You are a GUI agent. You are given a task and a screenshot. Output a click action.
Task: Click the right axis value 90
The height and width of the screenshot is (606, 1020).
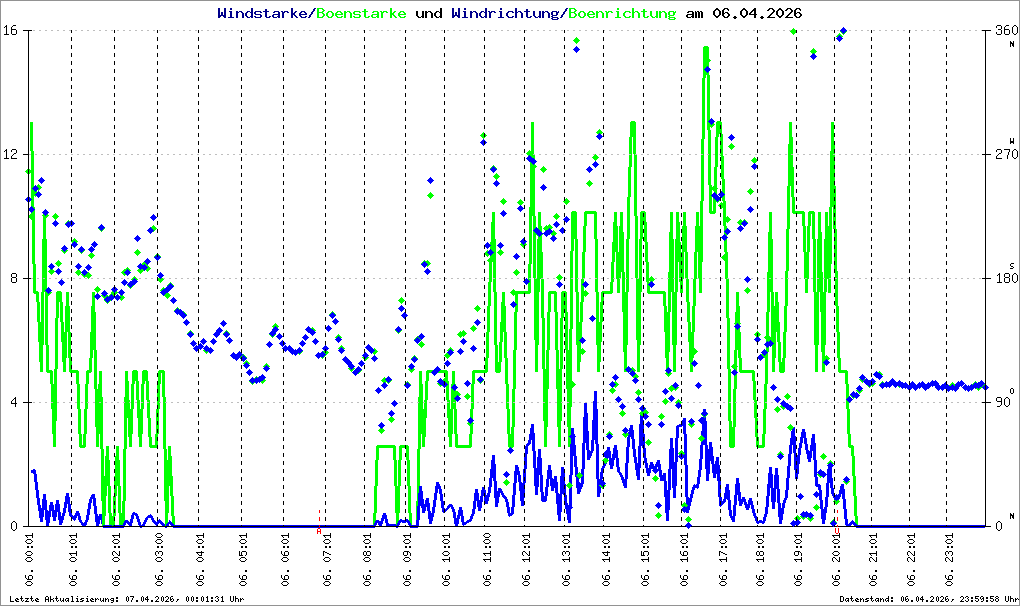(x=1003, y=402)
